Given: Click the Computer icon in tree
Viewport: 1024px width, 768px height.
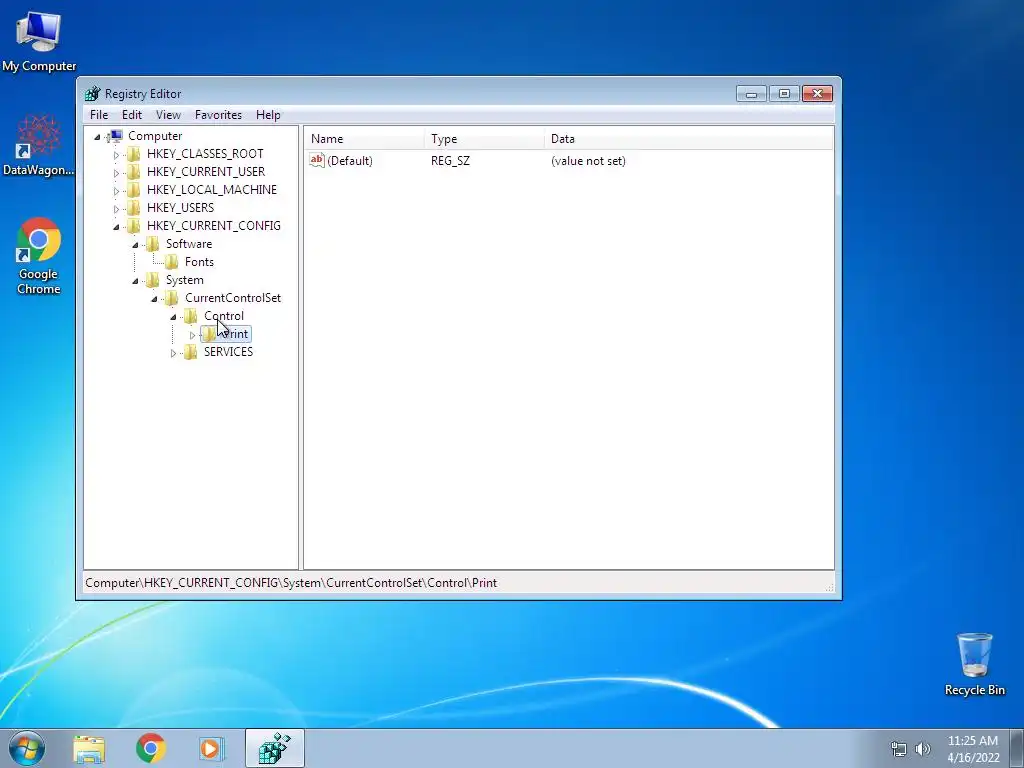Looking at the screenshot, I should (x=116, y=136).
